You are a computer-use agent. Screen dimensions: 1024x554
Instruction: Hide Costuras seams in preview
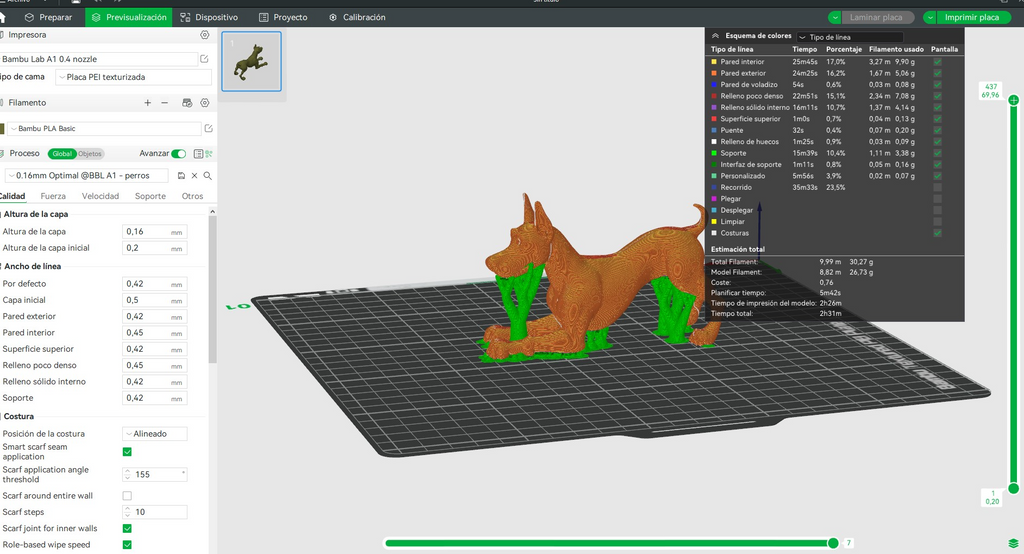(x=937, y=233)
